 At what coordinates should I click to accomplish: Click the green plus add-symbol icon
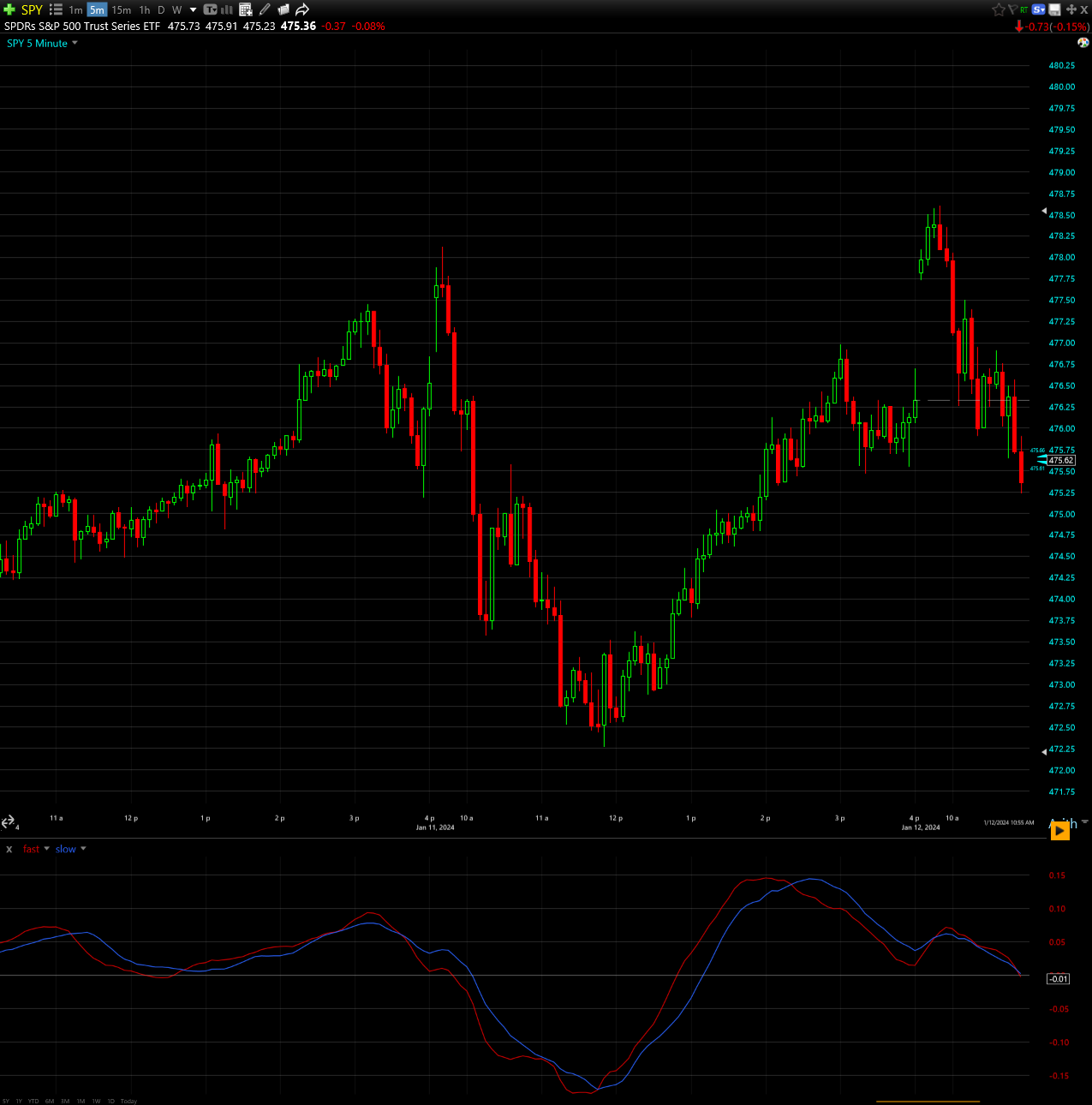click(9, 9)
